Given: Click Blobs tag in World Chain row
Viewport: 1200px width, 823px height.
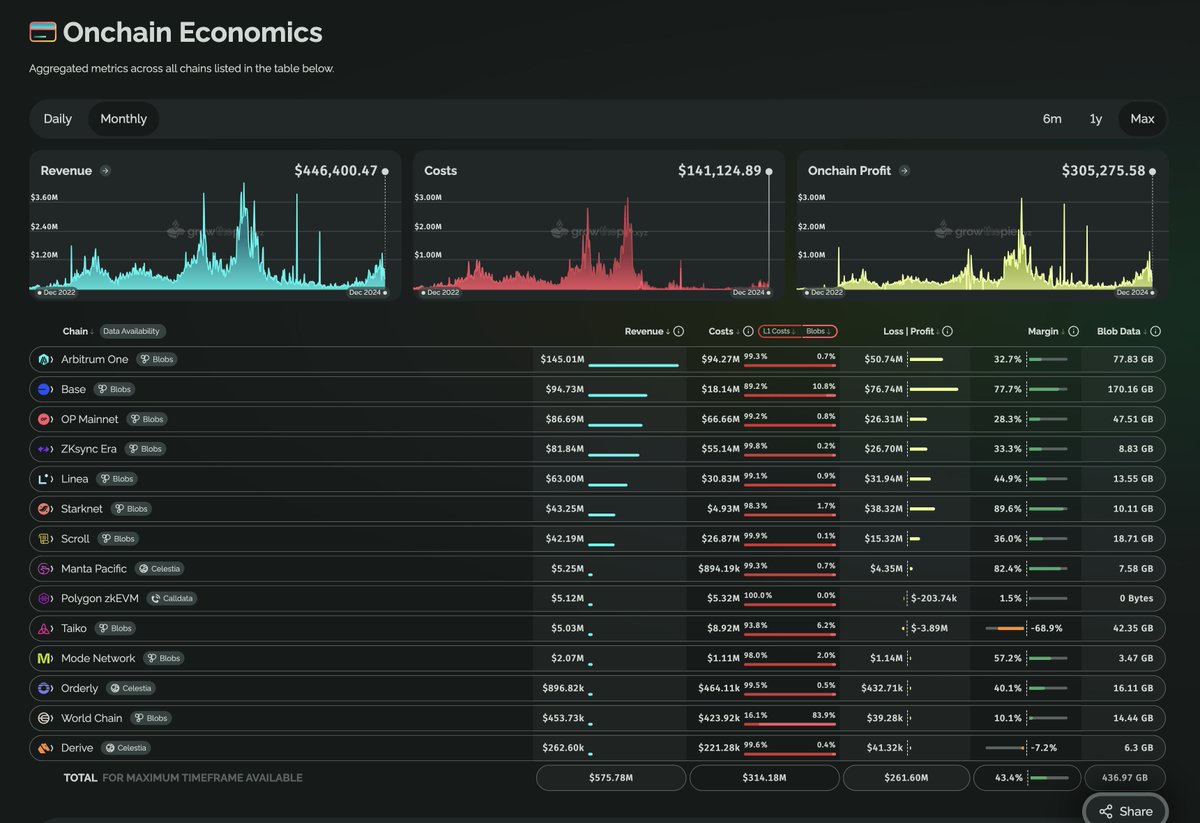Looking at the screenshot, I should (x=150, y=718).
